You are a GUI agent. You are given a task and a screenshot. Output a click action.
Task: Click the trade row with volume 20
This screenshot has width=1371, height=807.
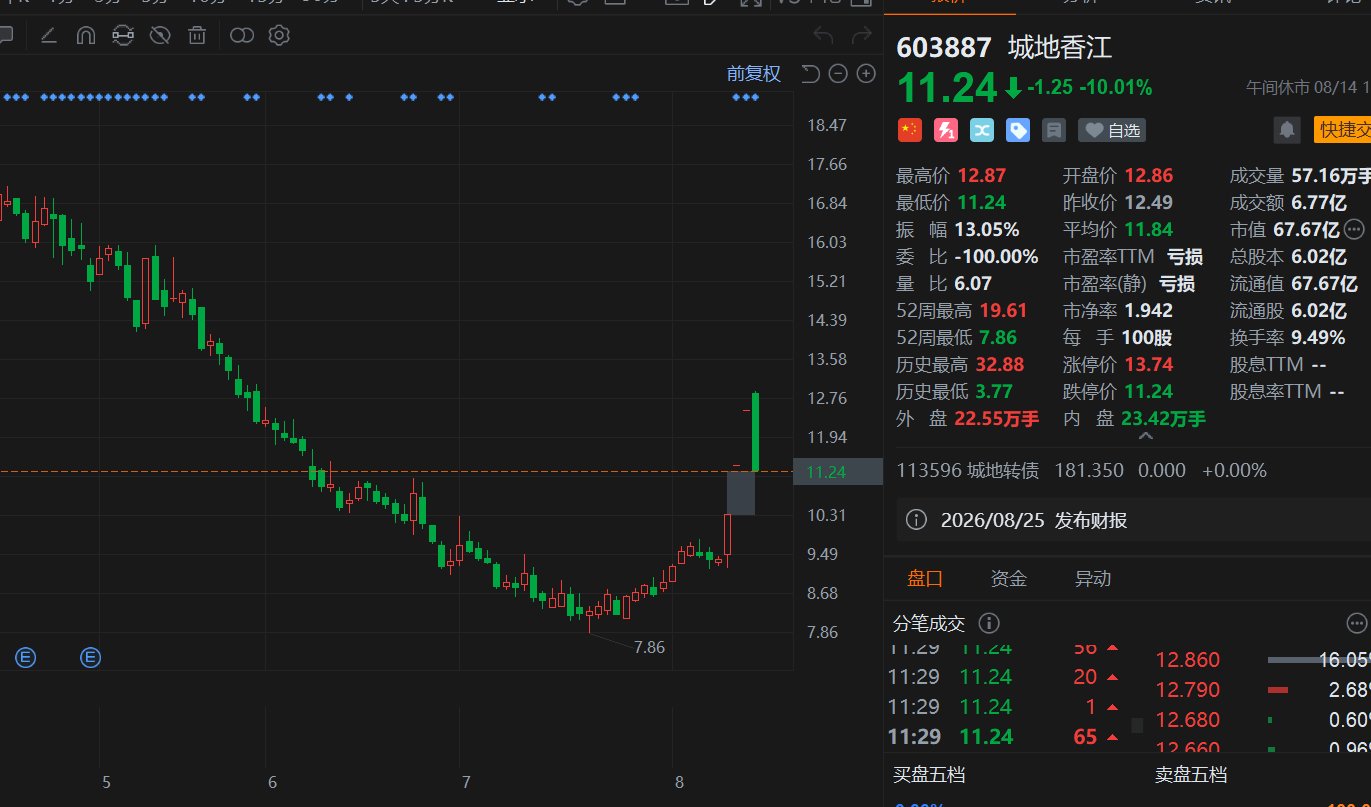[1004, 677]
